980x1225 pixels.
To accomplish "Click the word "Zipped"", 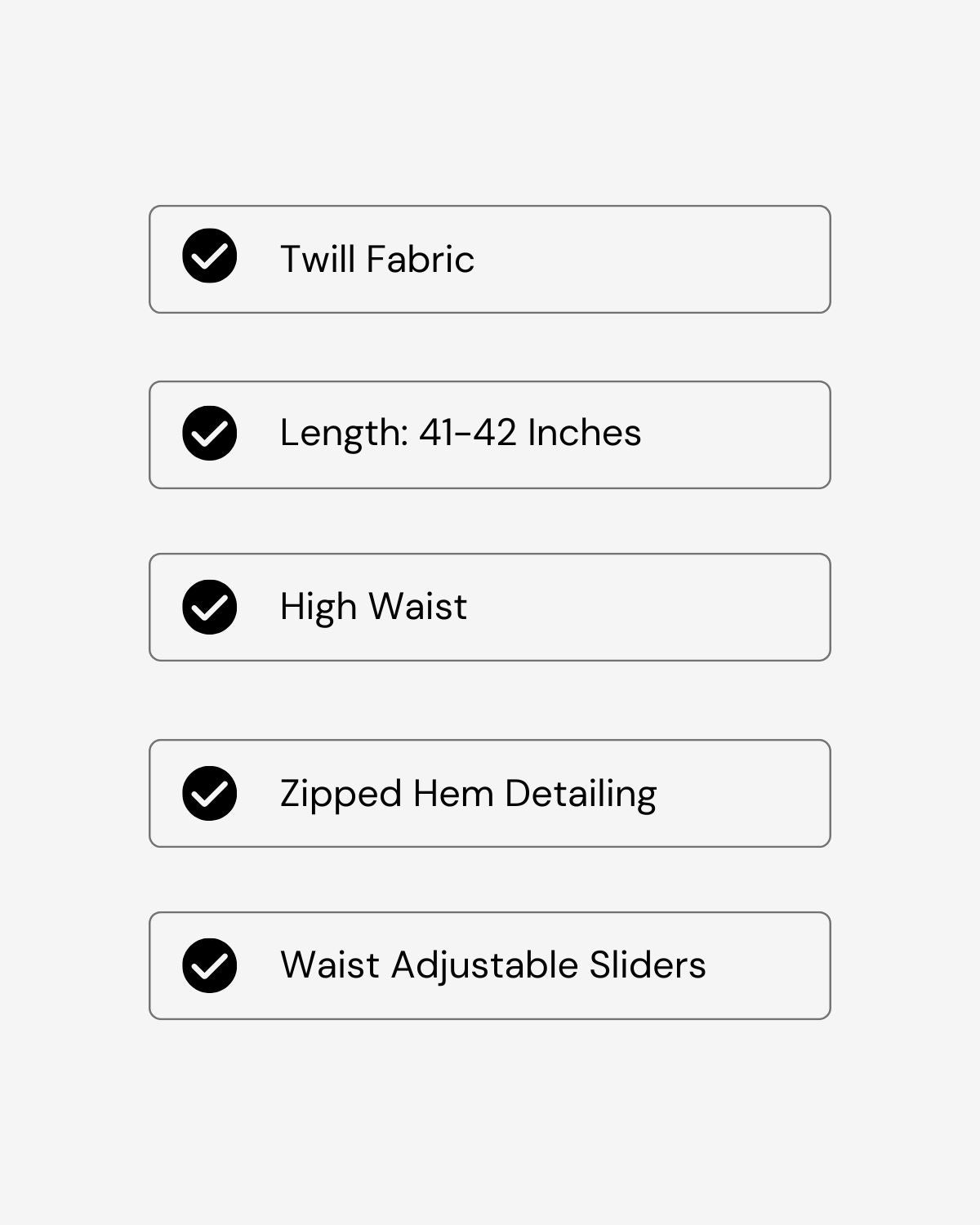I will 341,793.
